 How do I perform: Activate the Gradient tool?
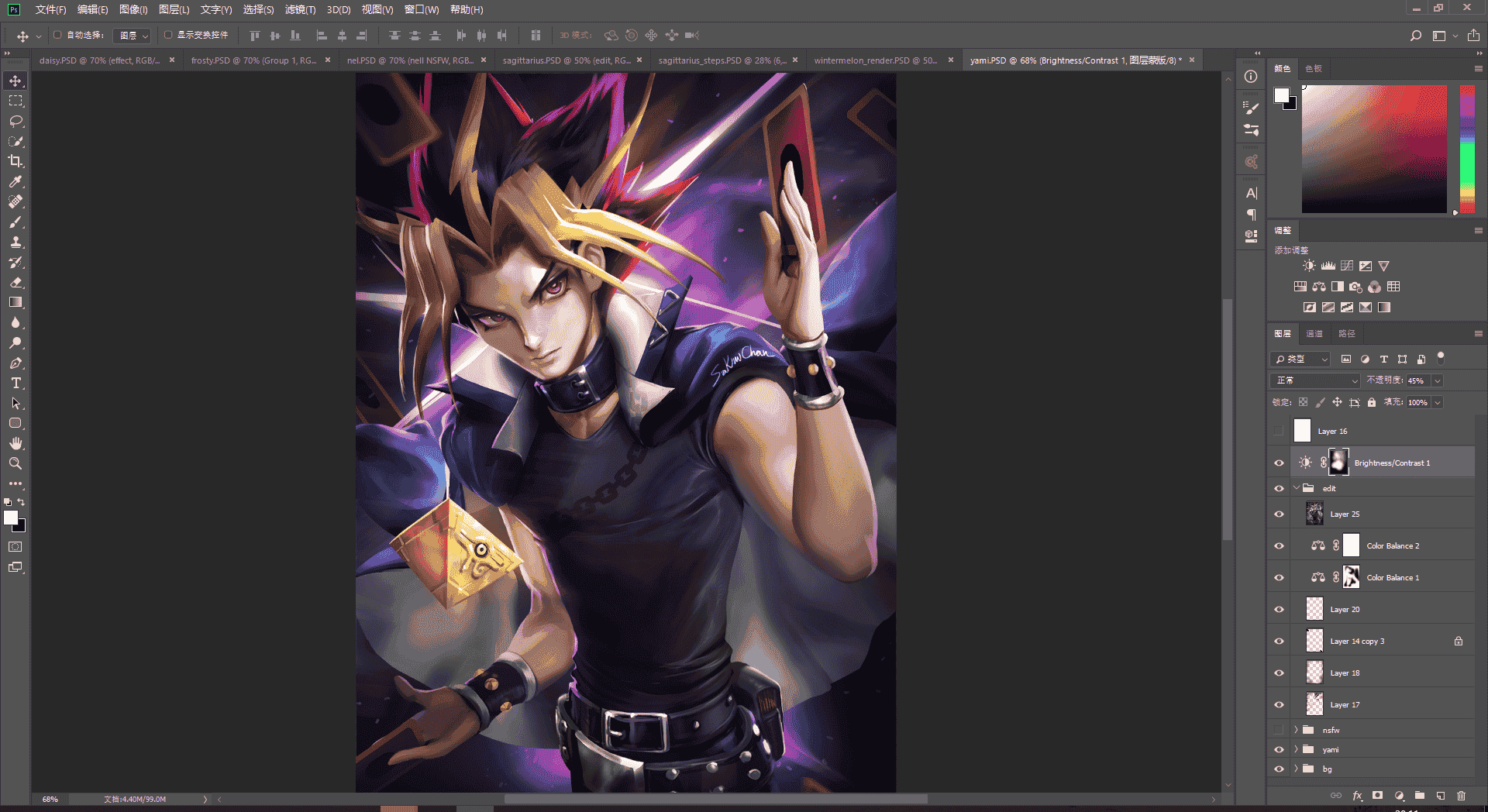(15, 302)
